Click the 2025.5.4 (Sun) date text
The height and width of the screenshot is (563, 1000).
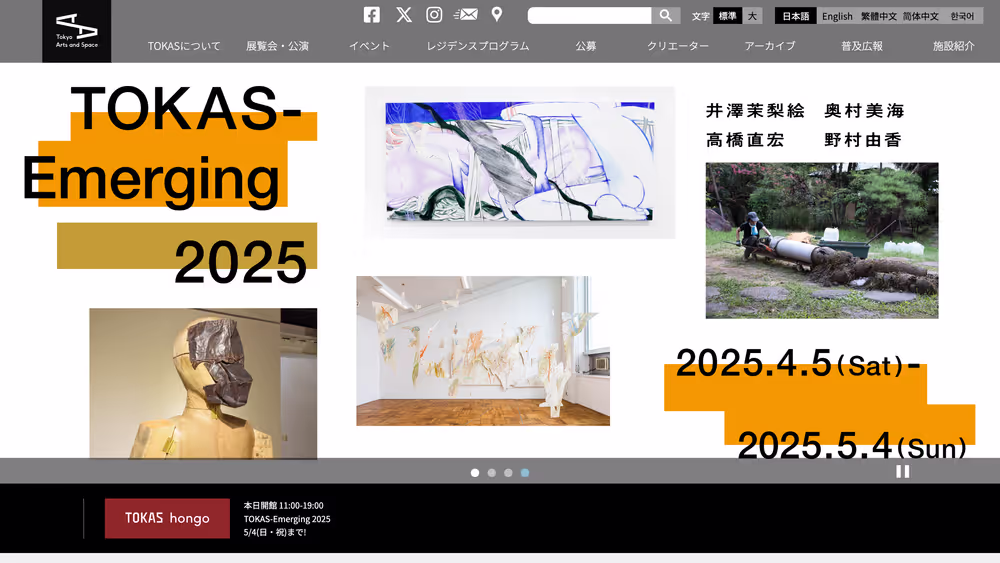point(852,445)
